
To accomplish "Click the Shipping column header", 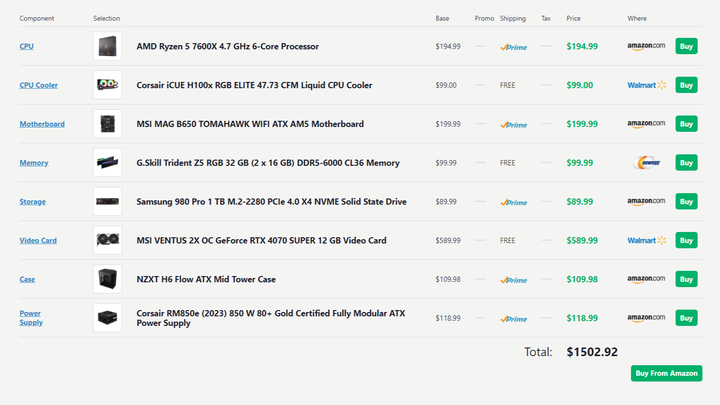I will point(513,18).
